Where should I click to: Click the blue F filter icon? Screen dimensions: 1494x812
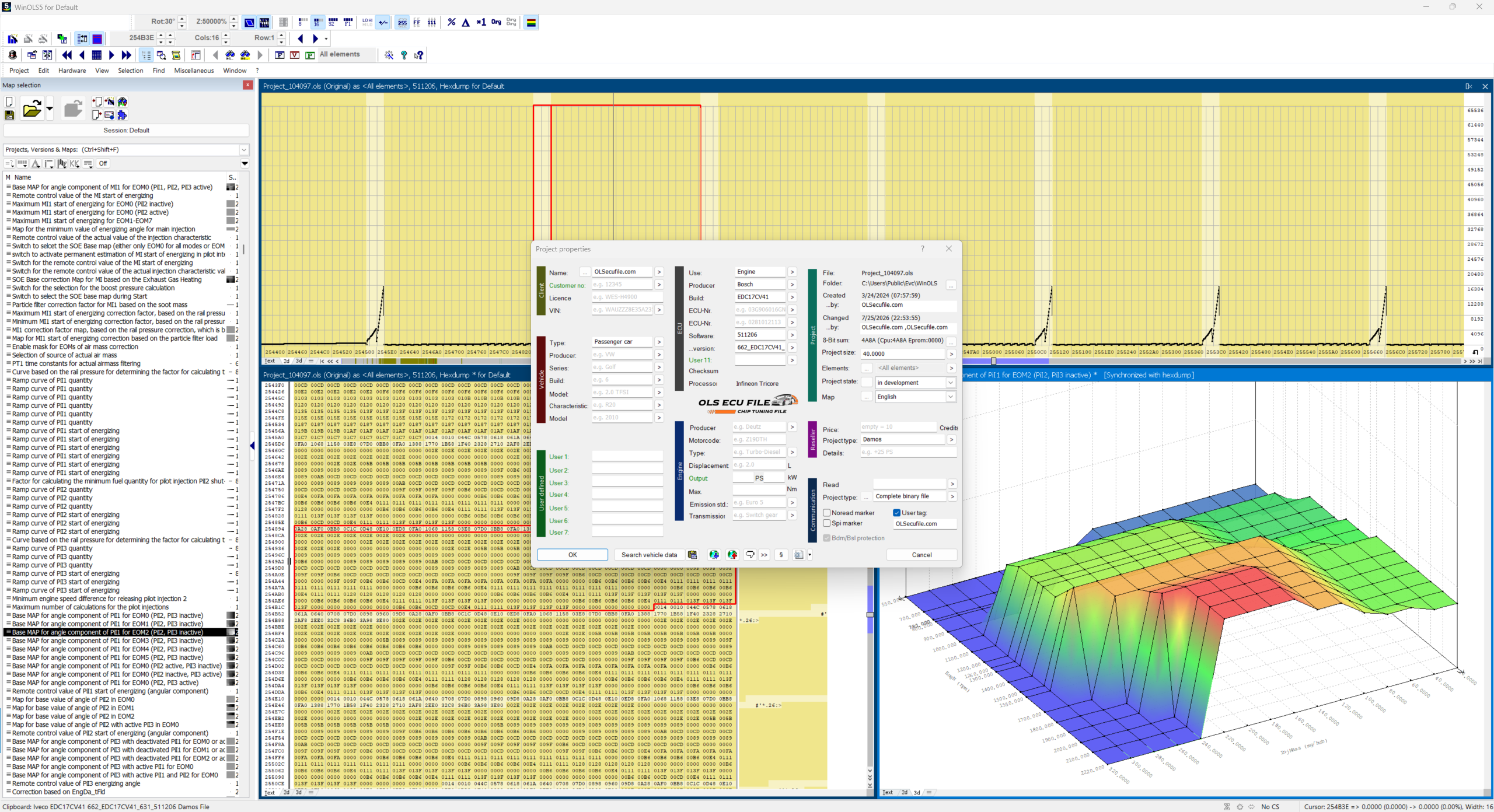point(280,55)
